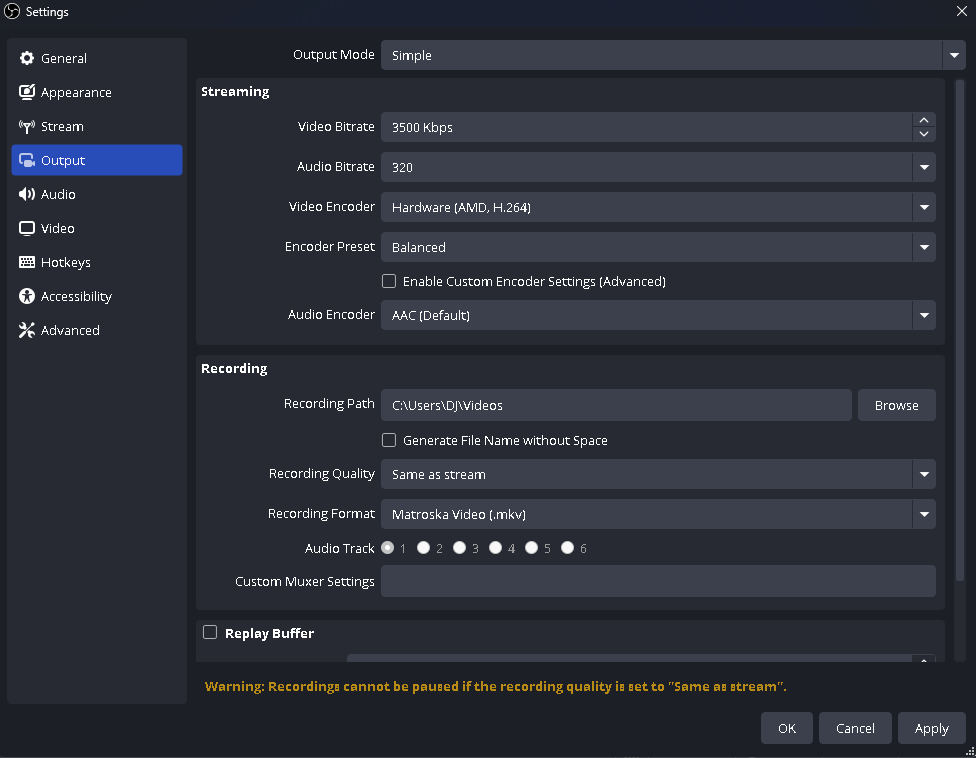
Task: Go to Stream settings
Action: point(97,126)
